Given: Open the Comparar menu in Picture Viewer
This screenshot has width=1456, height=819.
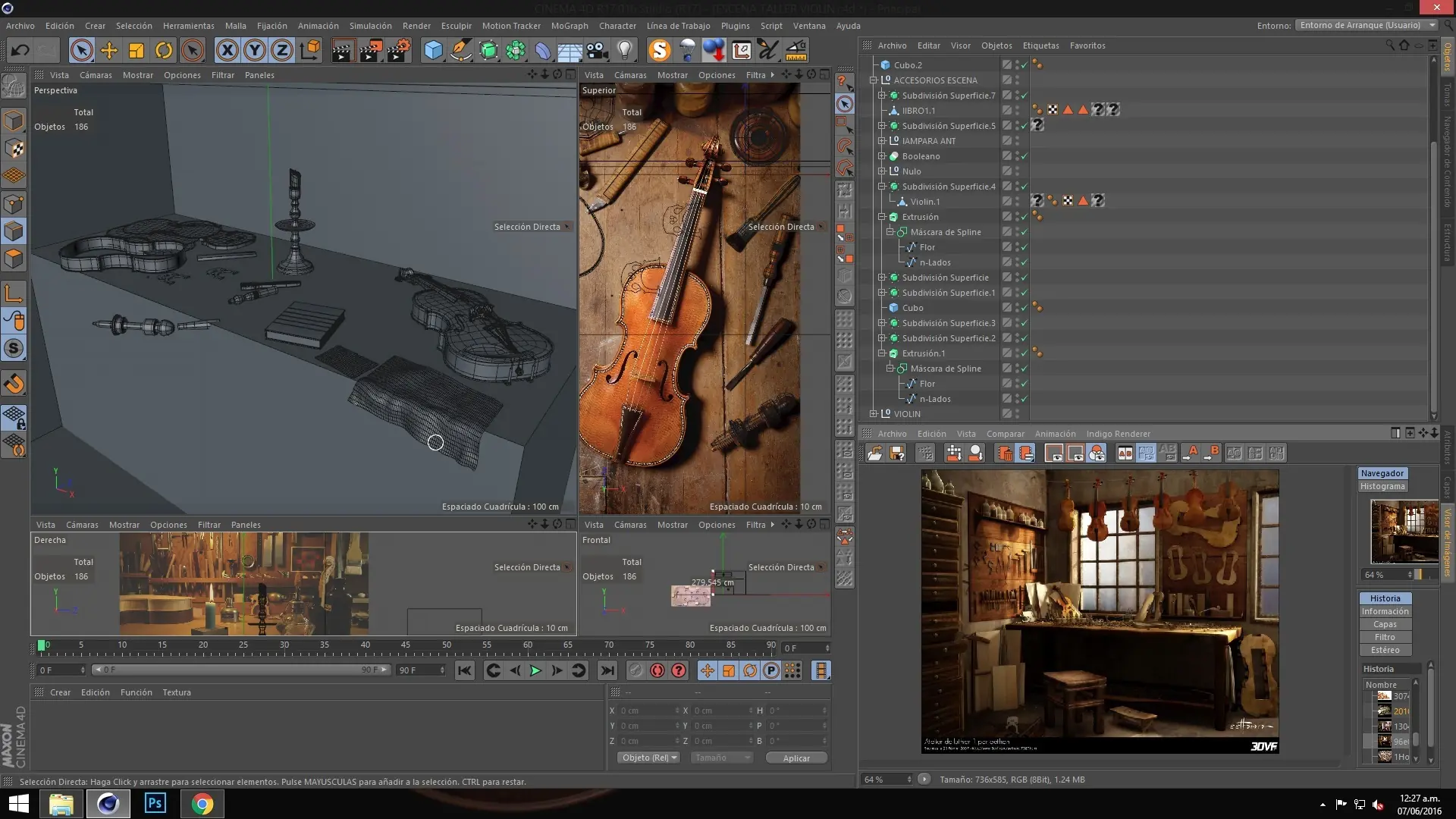Looking at the screenshot, I should (x=1005, y=434).
